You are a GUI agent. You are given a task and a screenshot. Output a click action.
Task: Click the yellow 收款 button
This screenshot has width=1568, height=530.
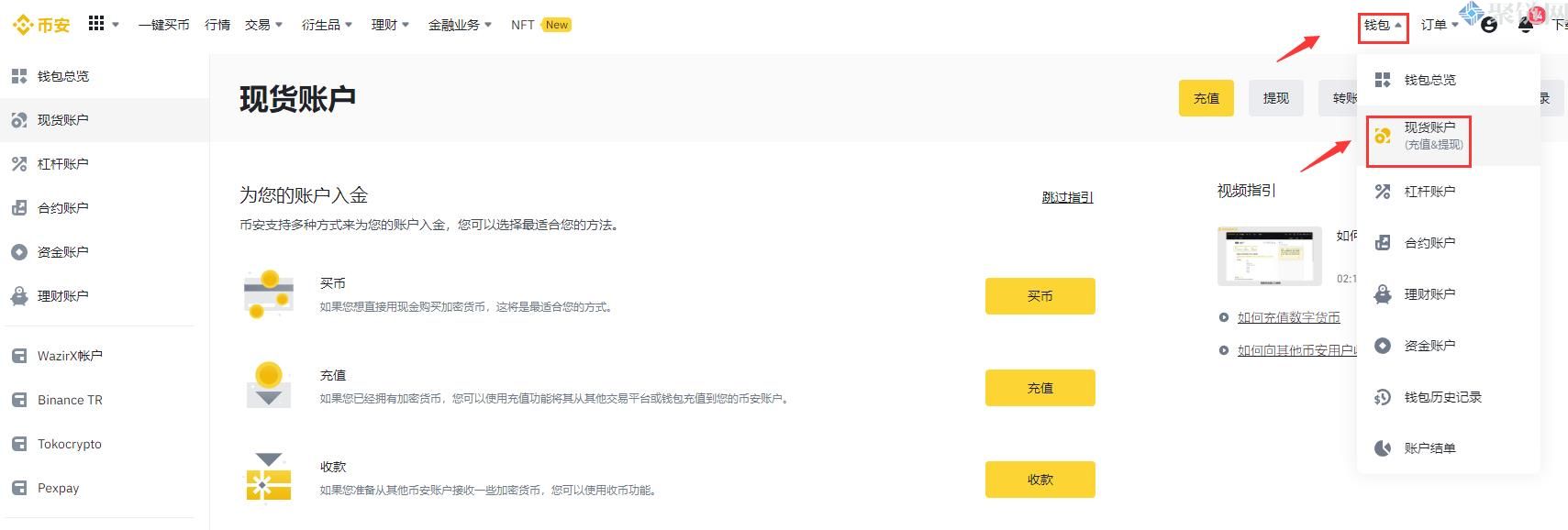[1040, 480]
